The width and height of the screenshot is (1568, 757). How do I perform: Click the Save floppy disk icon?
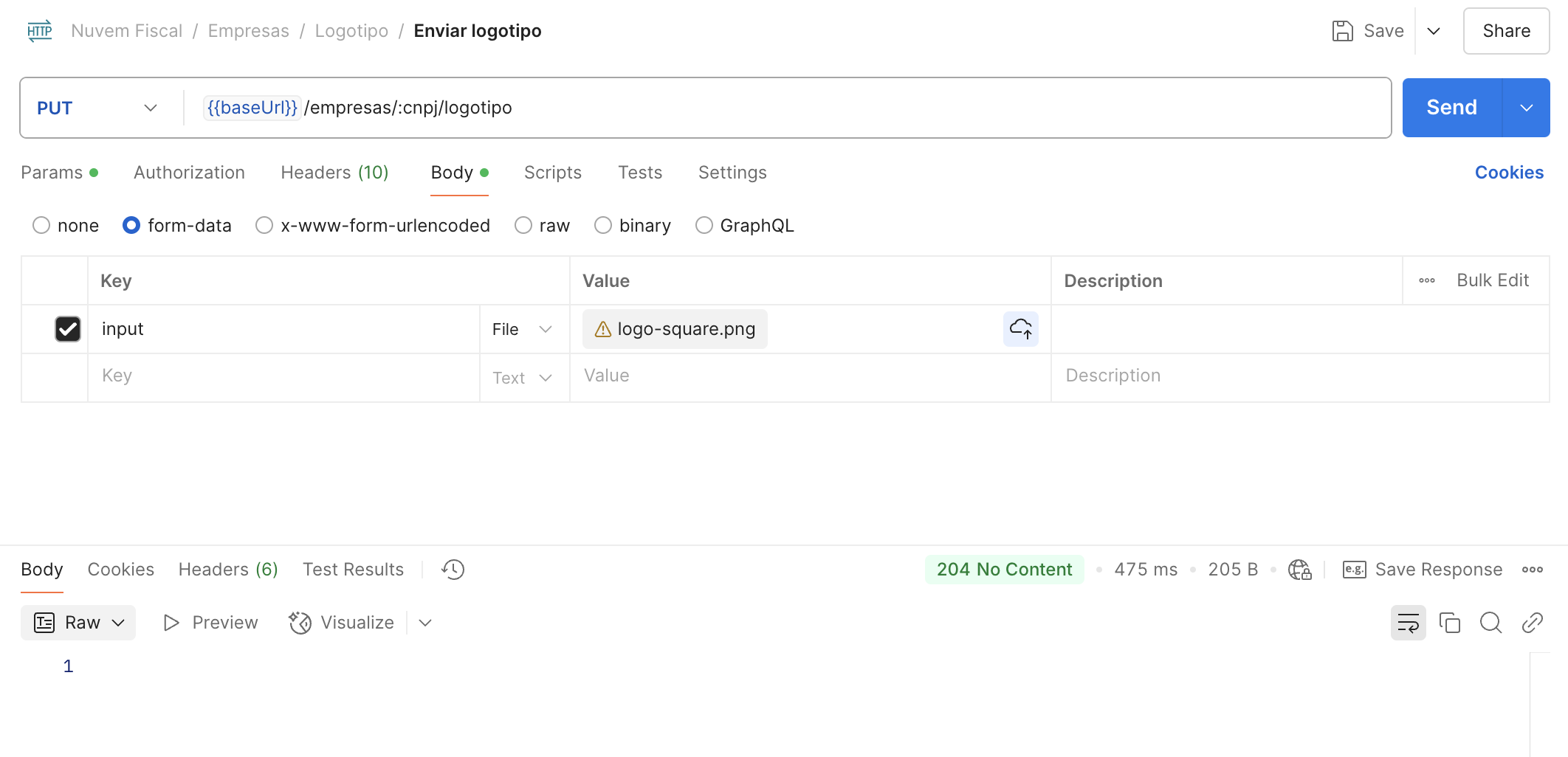click(x=1342, y=31)
